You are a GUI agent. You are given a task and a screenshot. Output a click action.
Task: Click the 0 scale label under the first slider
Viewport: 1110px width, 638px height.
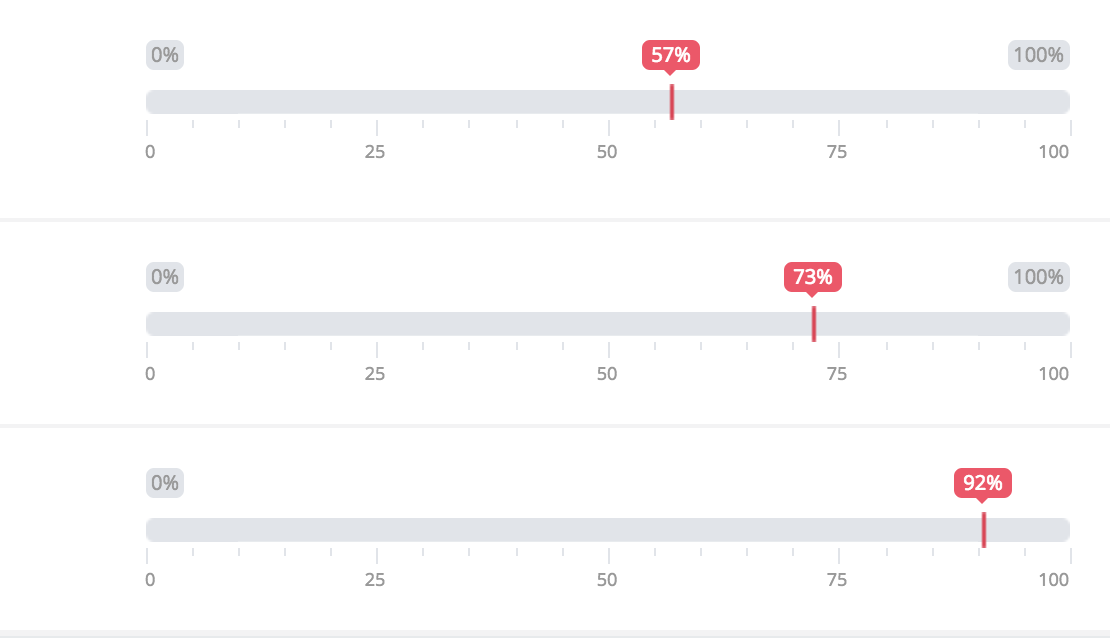pos(150,152)
